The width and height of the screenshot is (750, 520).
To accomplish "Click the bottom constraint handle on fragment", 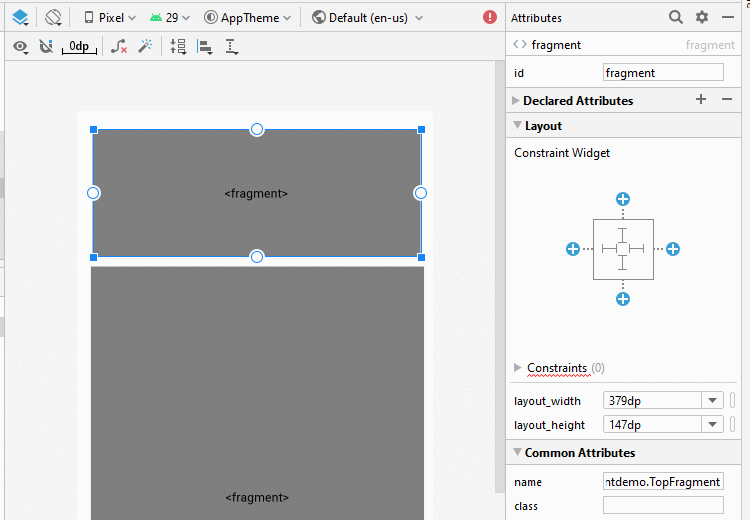I will pos(257,257).
